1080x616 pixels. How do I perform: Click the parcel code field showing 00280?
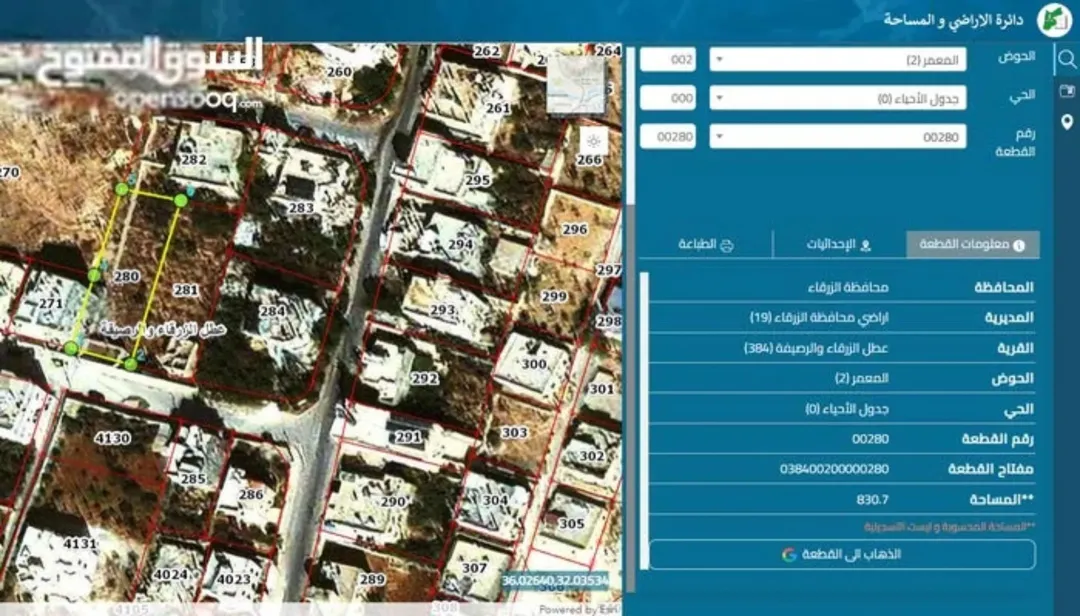(x=667, y=137)
